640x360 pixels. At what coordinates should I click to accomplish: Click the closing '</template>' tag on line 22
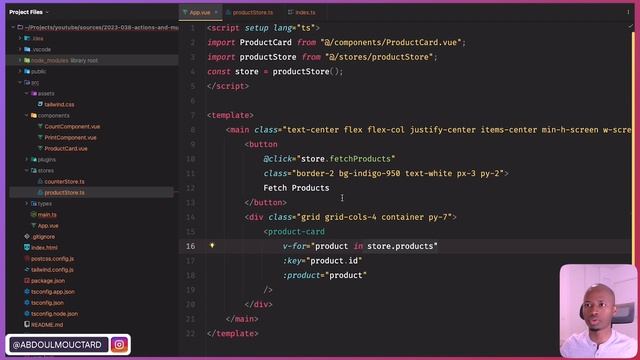coord(233,333)
